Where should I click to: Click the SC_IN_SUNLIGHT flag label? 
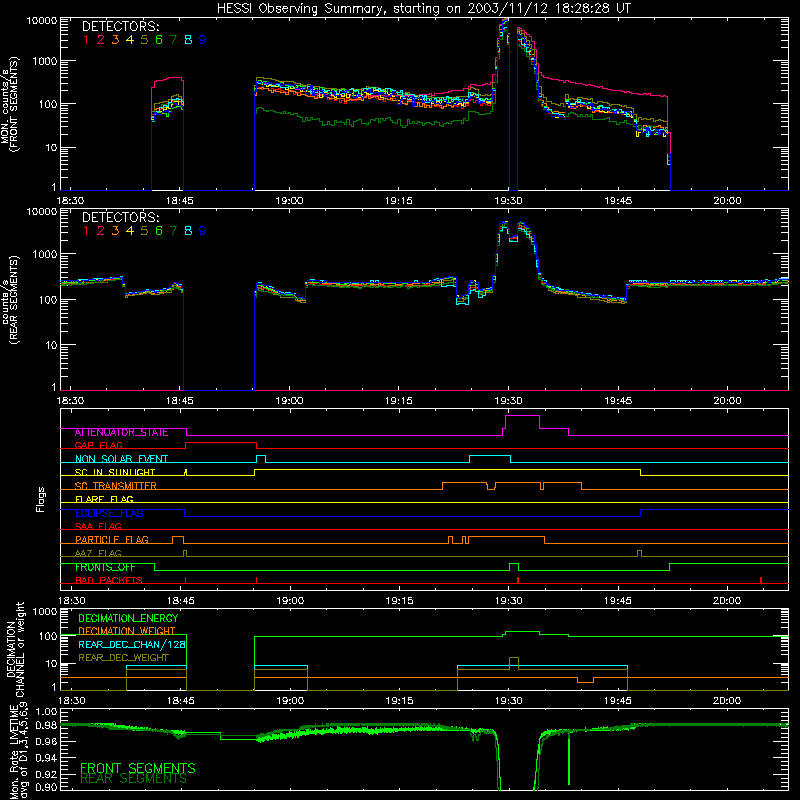115,472
